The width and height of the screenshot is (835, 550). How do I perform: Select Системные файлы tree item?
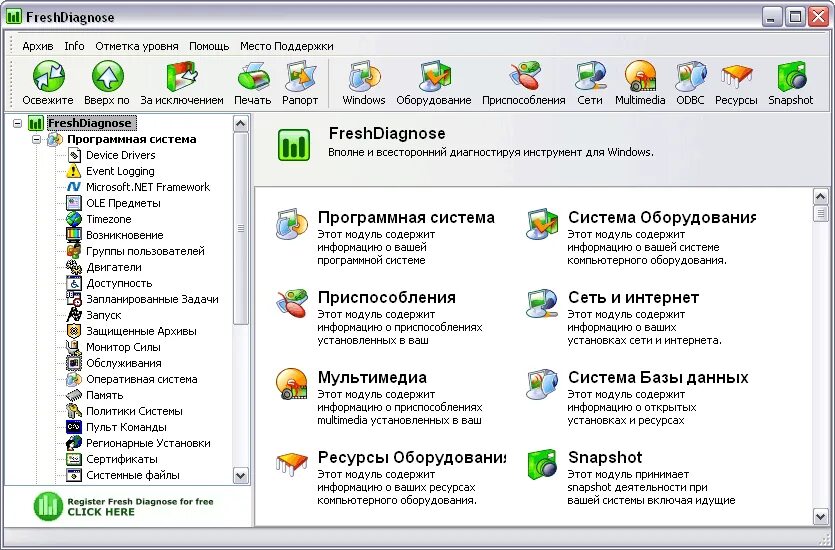[133, 475]
